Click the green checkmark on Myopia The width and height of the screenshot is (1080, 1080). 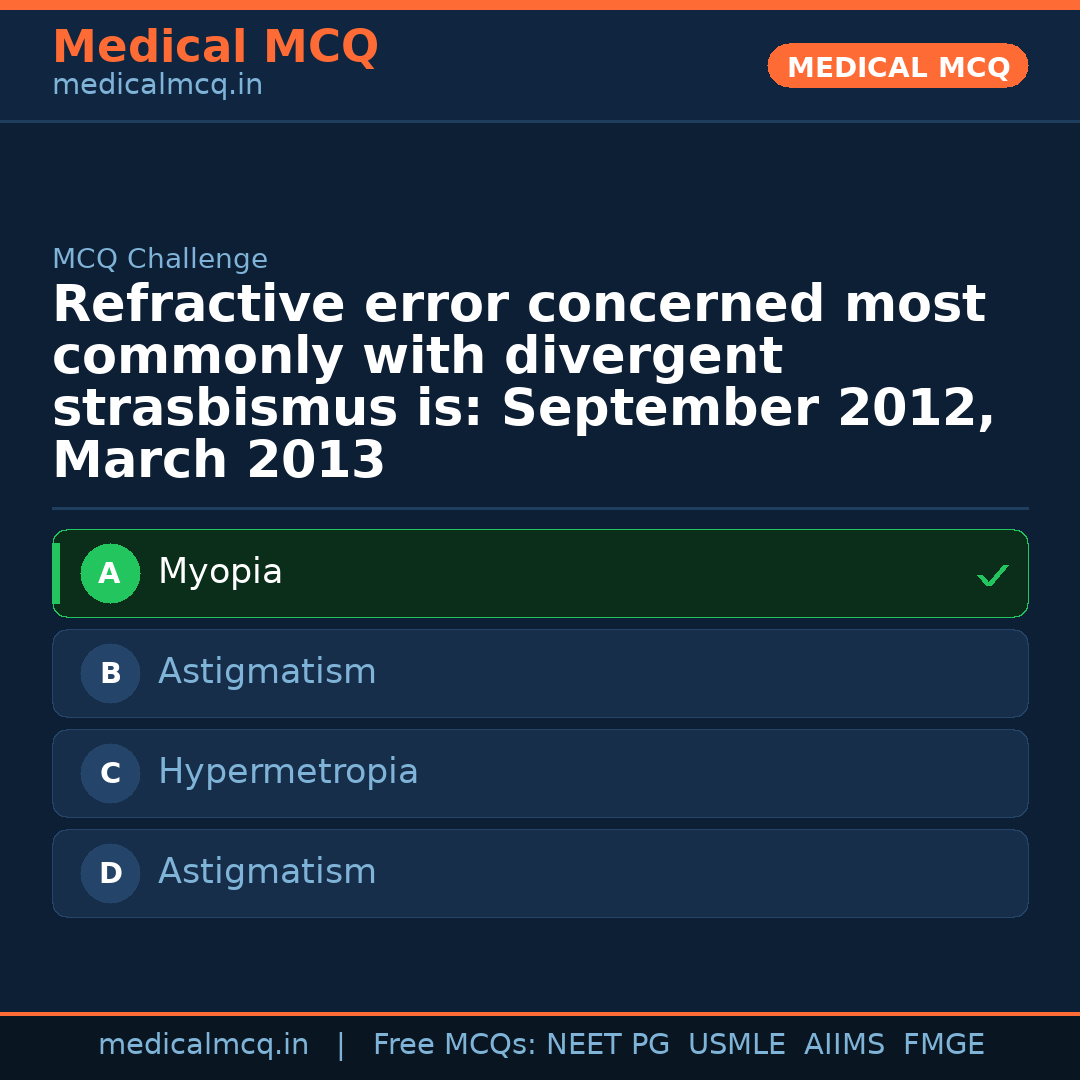[x=992, y=575]
